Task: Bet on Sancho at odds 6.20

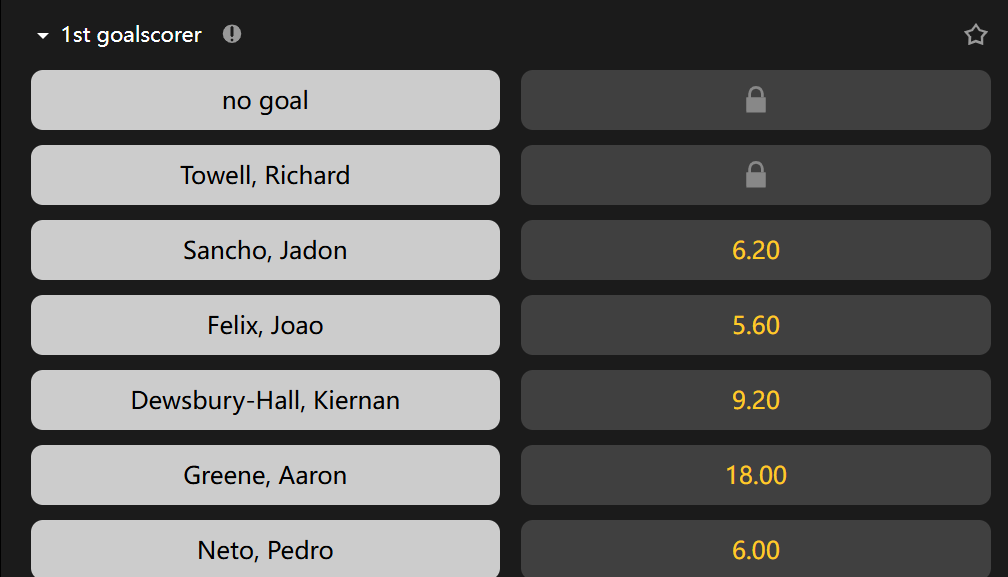Action: tap(756, 250)
